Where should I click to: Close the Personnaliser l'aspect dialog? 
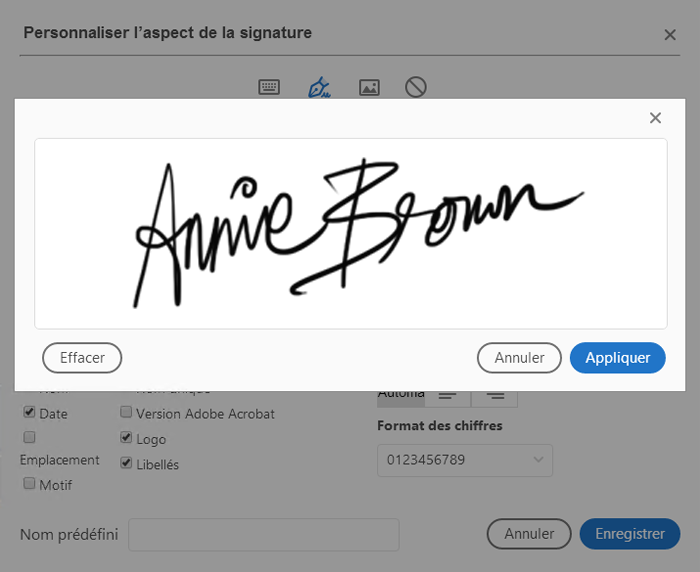pyautogui.click(x=670, y=35)
